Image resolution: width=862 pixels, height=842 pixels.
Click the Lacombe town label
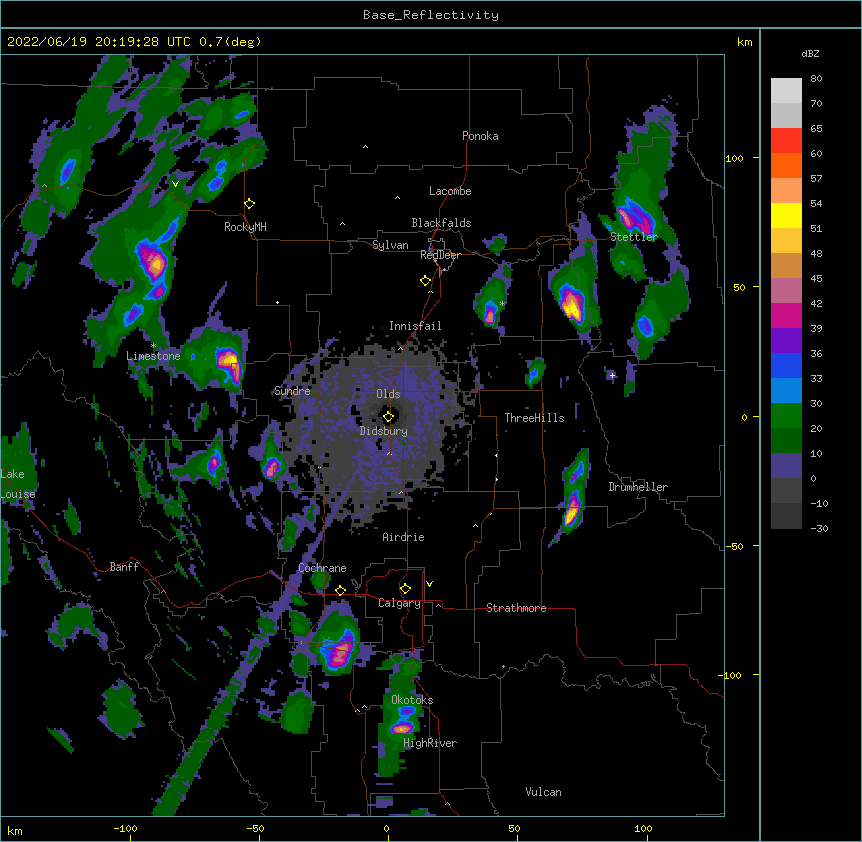tap(450, 191)
